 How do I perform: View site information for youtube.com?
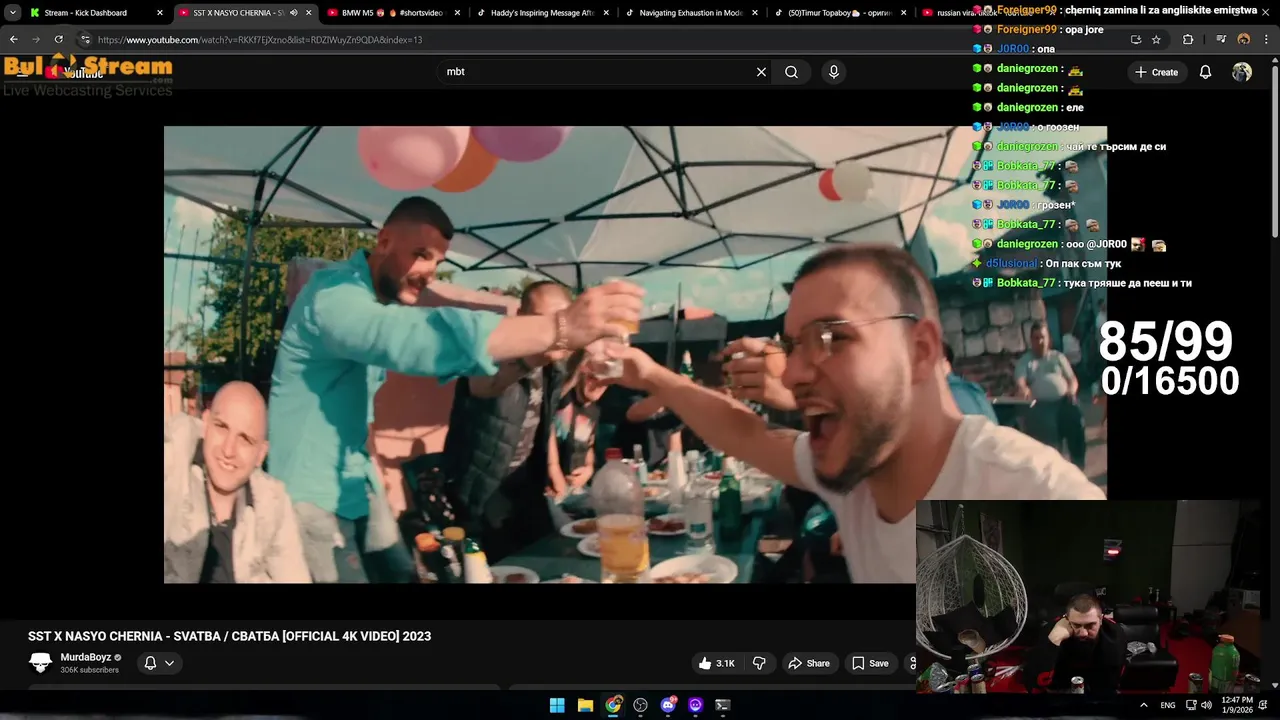(85, 40)
